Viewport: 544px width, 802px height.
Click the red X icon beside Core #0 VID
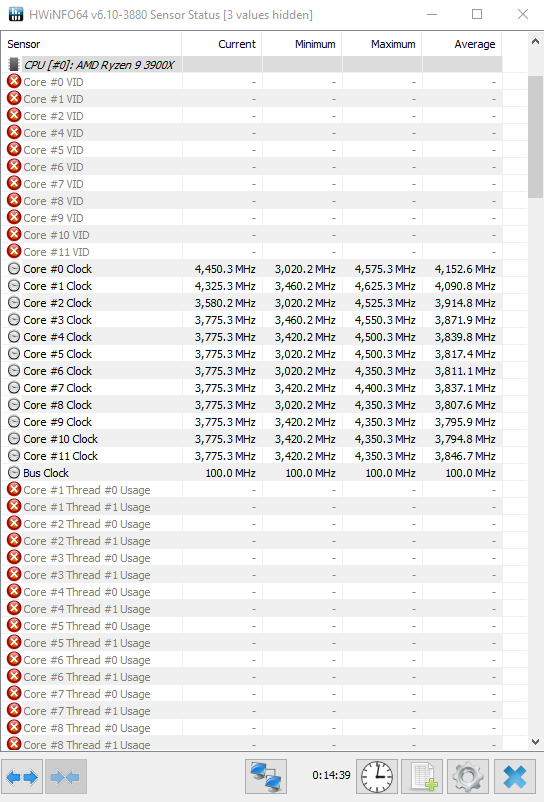click(14, 81)
